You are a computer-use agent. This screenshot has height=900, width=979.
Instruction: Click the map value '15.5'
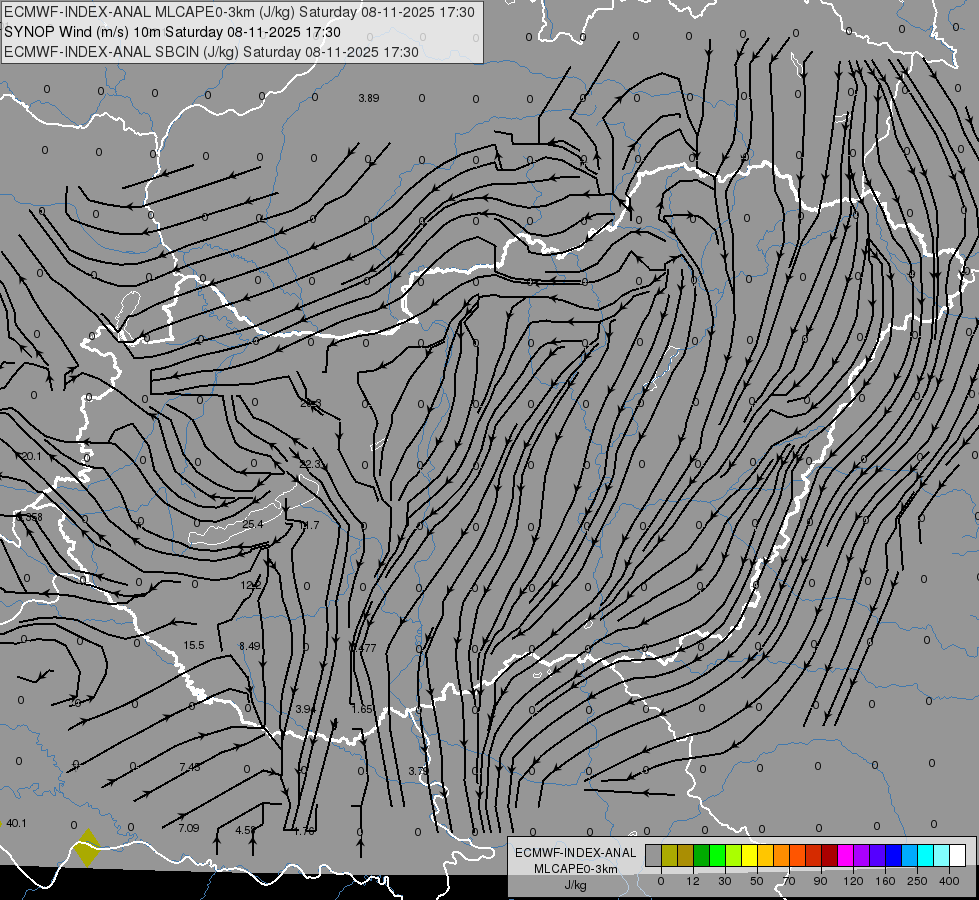pos(194,645)
